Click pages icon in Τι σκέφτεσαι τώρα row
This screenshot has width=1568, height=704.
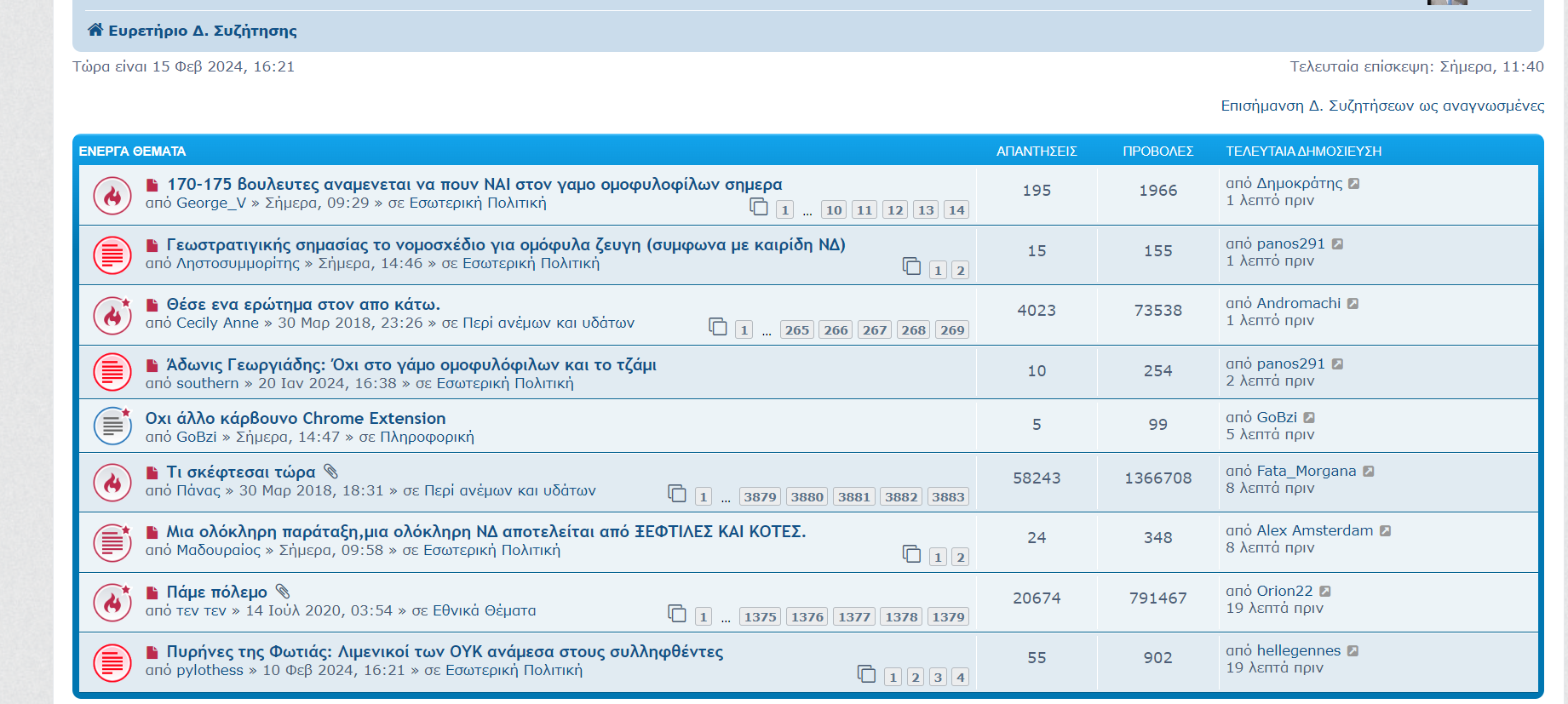pos(677,493)
